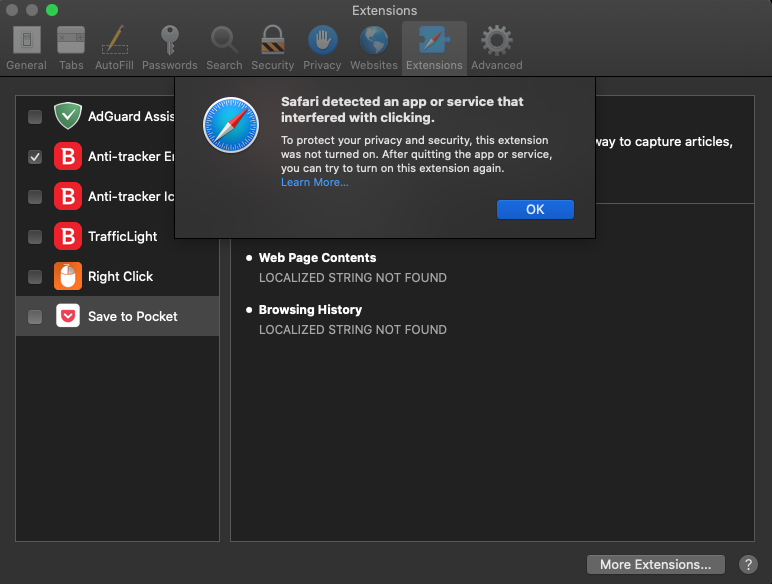Select the AdGuard Assis extension name
Image resolution: width=772 pixels, height=584 pixels.
click(x=131, y=116)
